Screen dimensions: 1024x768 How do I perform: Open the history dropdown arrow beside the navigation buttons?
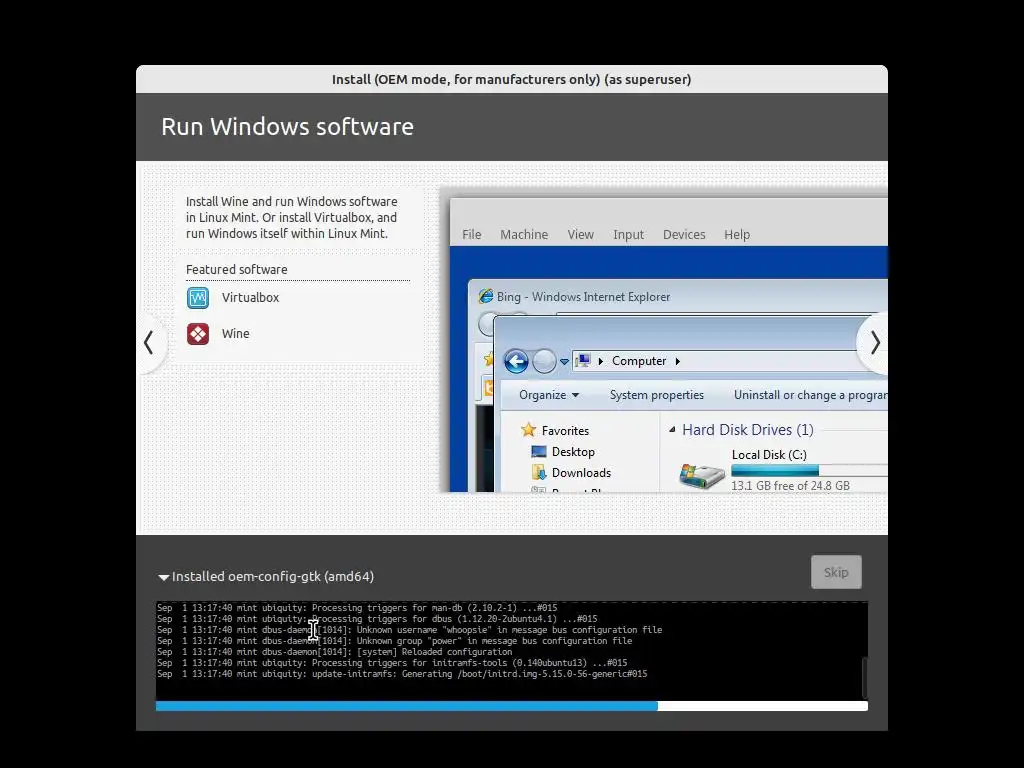(x=564, y=361)
